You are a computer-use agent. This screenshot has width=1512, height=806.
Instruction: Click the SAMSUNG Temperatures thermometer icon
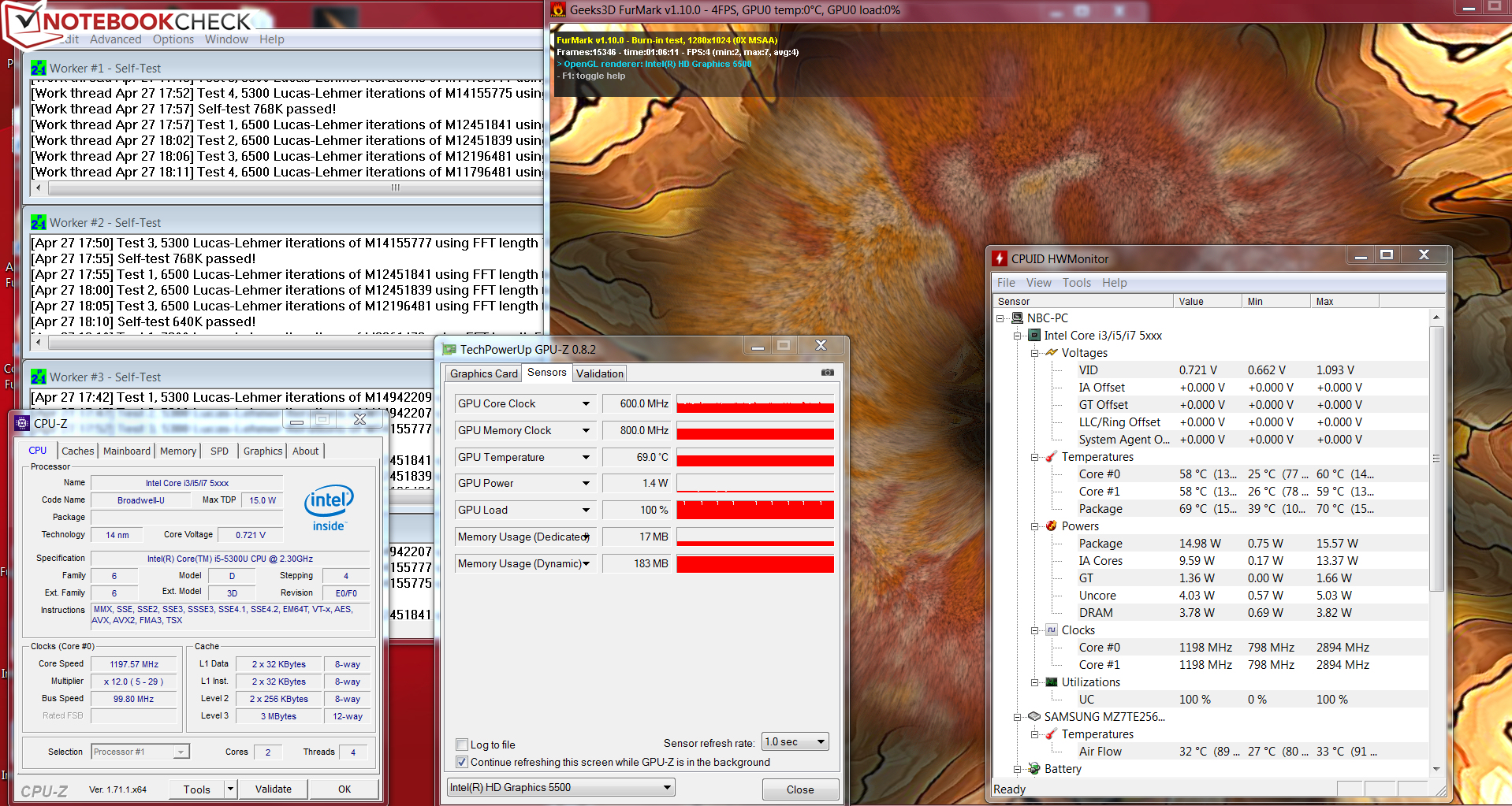click(x=1052, y=734)
